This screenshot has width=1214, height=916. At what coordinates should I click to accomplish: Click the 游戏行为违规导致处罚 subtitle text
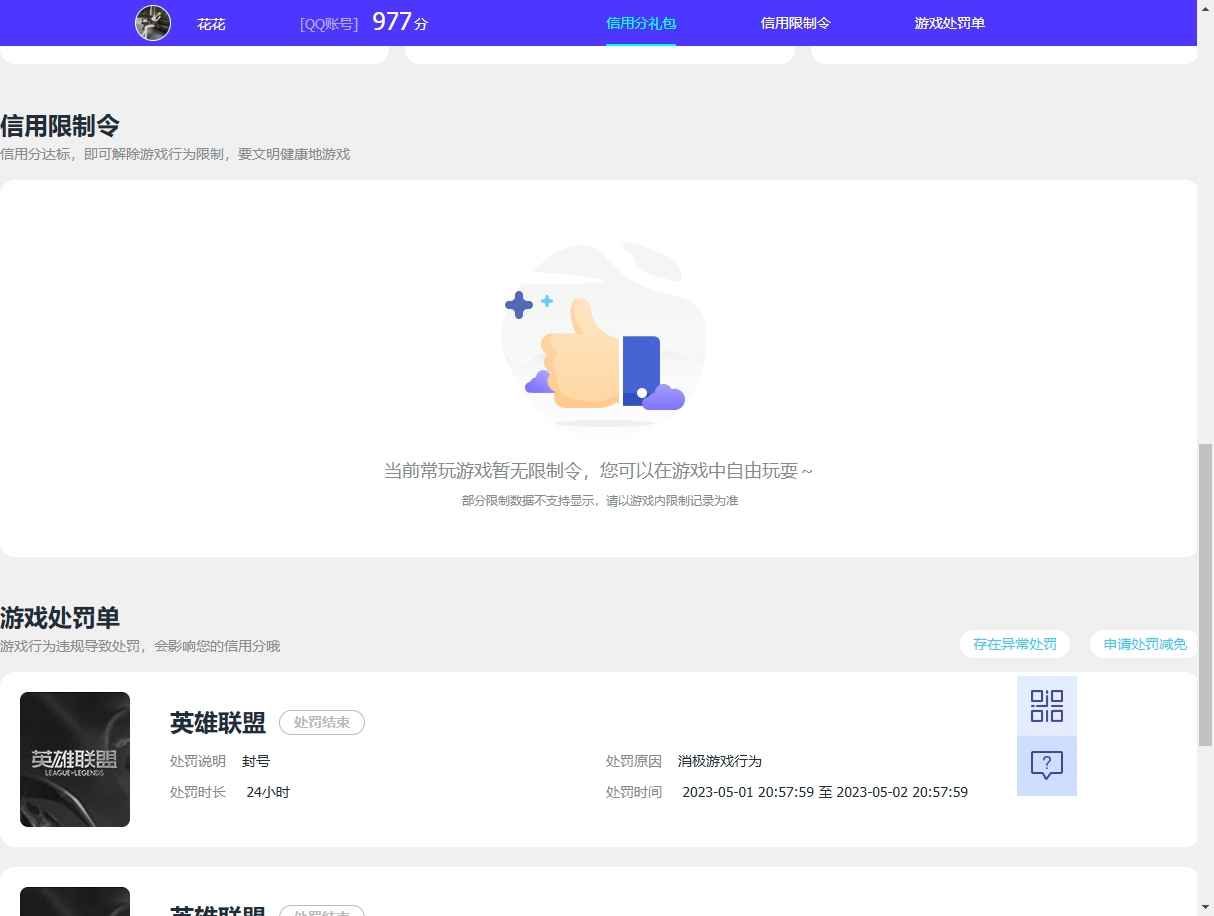tap(140, 646)
